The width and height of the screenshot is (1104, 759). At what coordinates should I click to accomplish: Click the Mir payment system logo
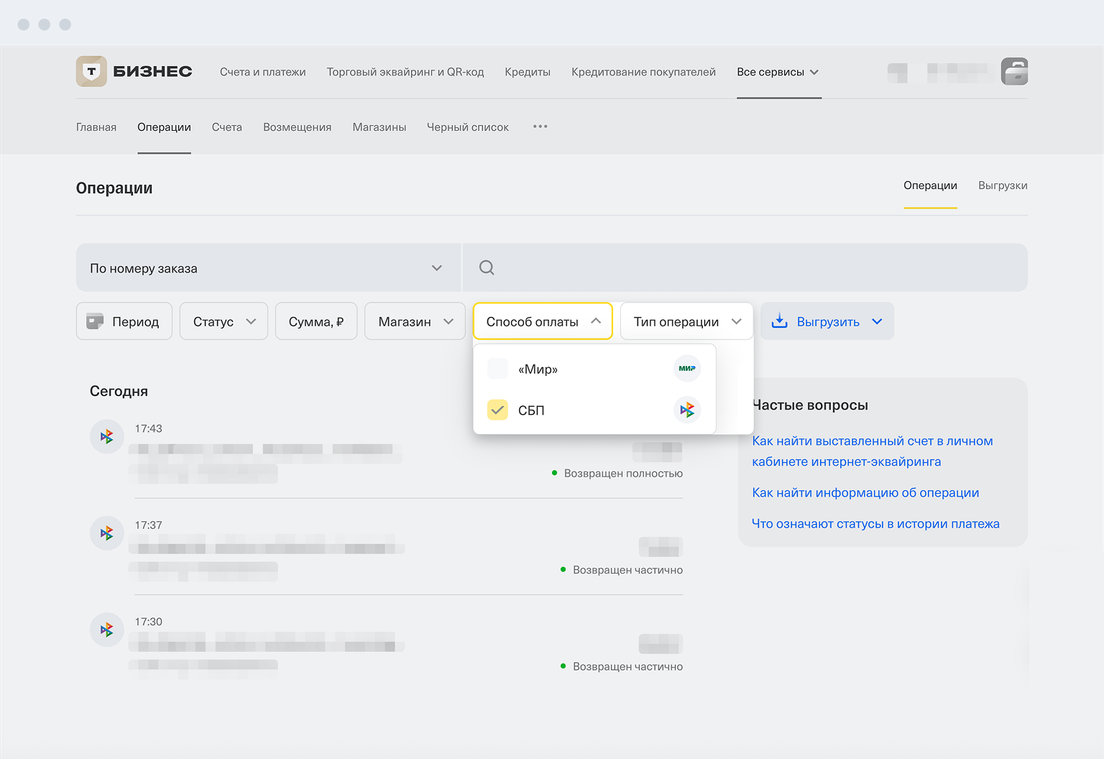(x=687, y=369)
